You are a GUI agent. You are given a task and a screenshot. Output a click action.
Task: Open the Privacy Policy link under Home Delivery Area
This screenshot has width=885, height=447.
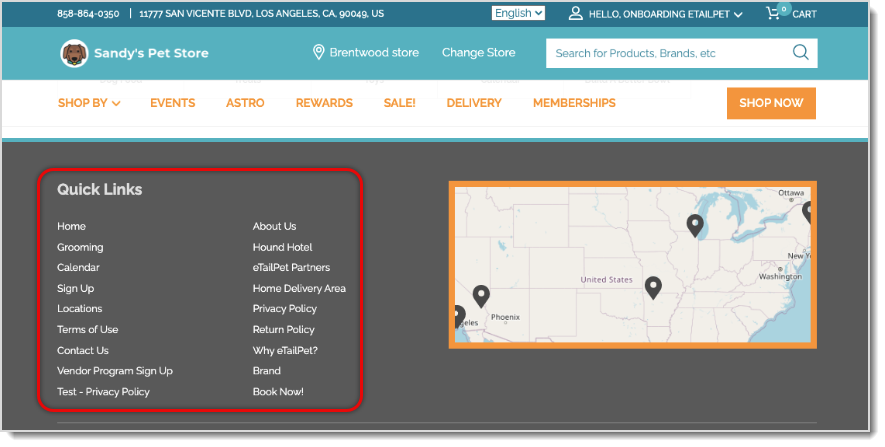coord(284,309)
